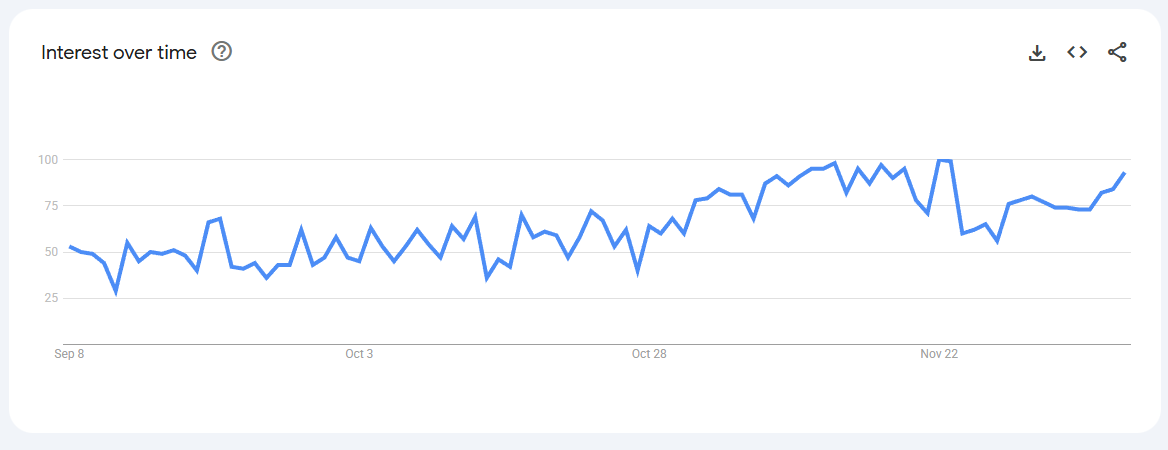Click the lowest dip in early September
The width and height of the screenshot is (1168, 450).
pos(116,292)
